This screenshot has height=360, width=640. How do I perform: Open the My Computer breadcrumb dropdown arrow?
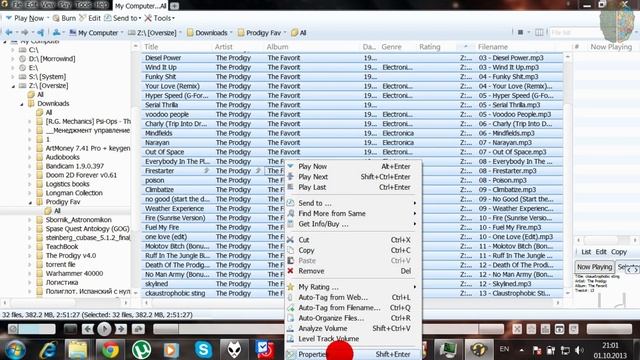coord(122,33)
